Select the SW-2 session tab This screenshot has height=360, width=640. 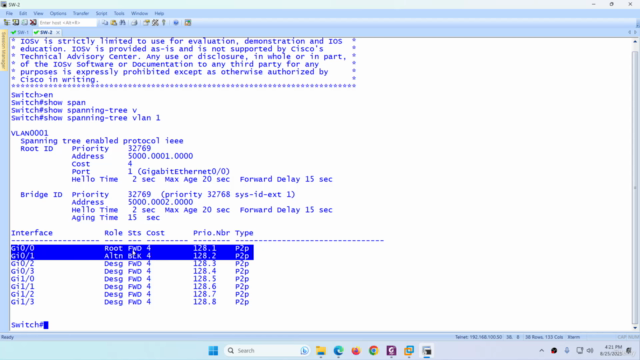tap(44, 32)
